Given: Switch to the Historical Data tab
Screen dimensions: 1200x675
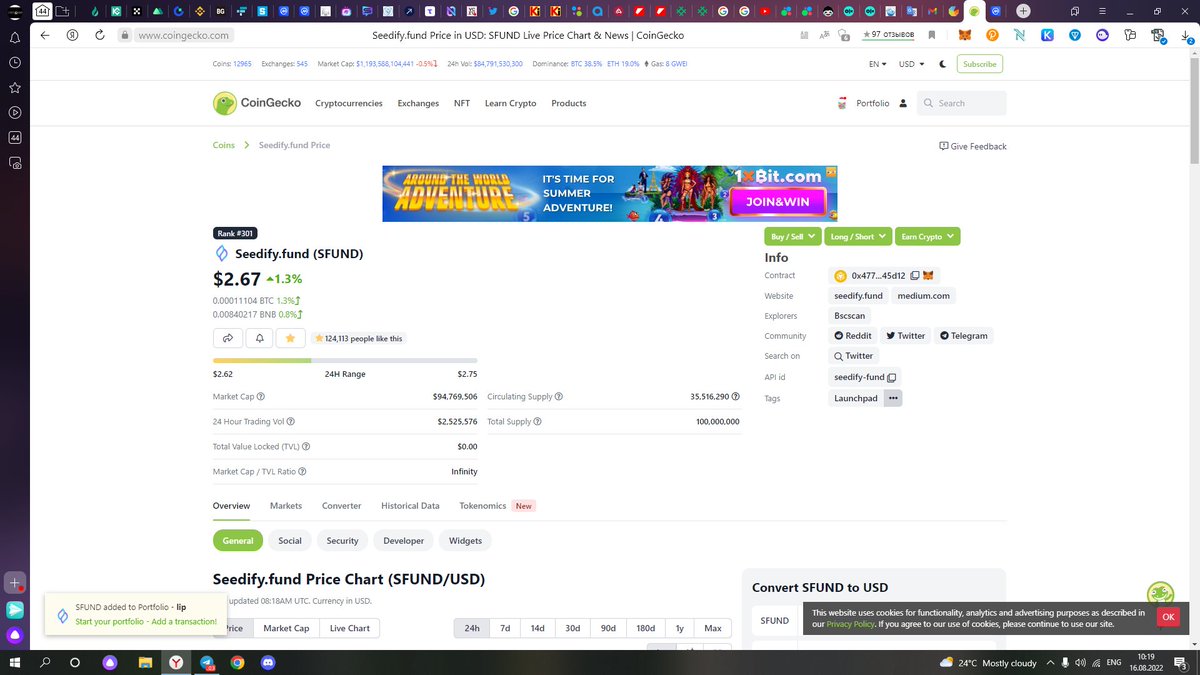Looking at the screenshot, I should pyautogui.click(x=410, y=506).
